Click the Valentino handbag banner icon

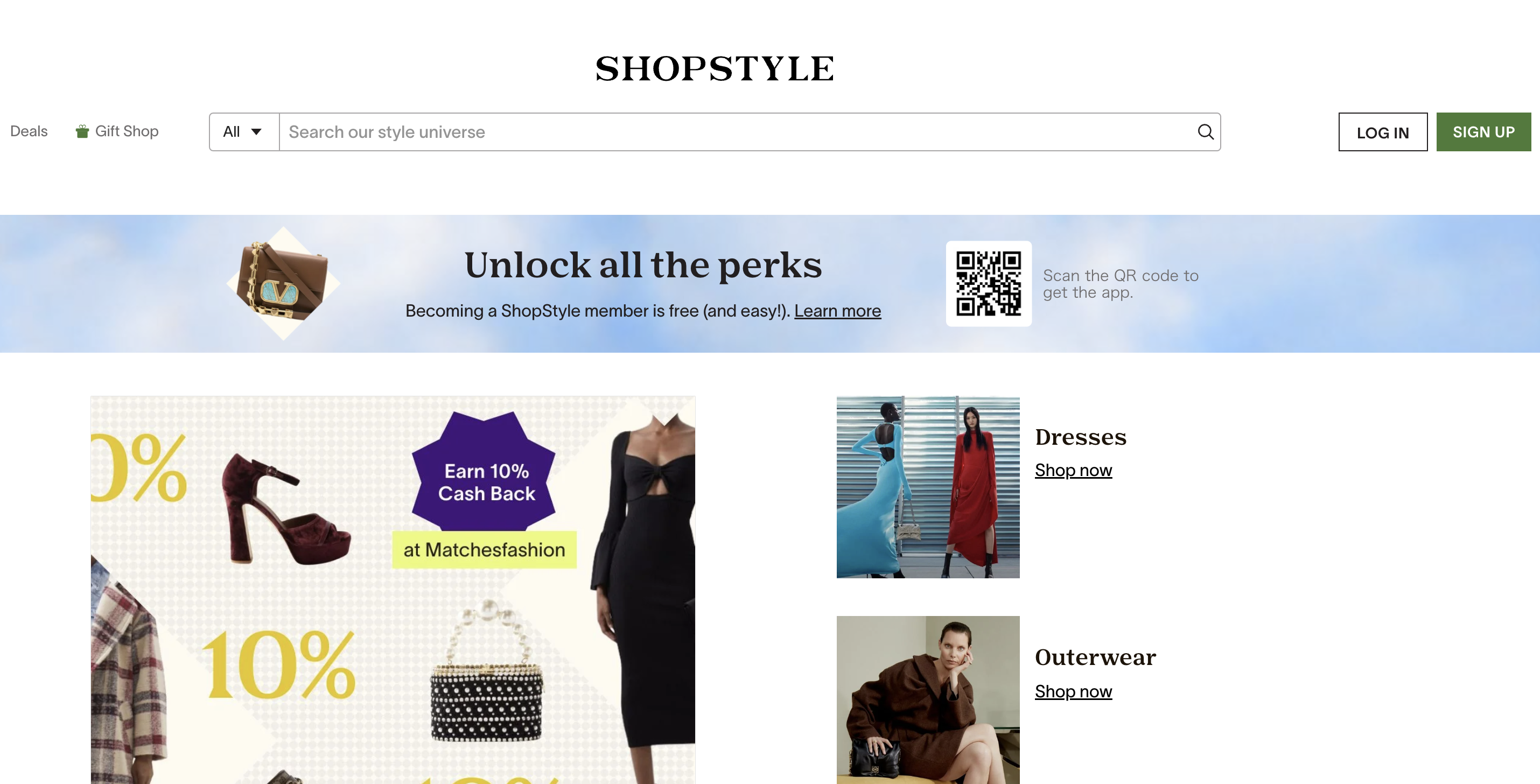click(283, 283)
